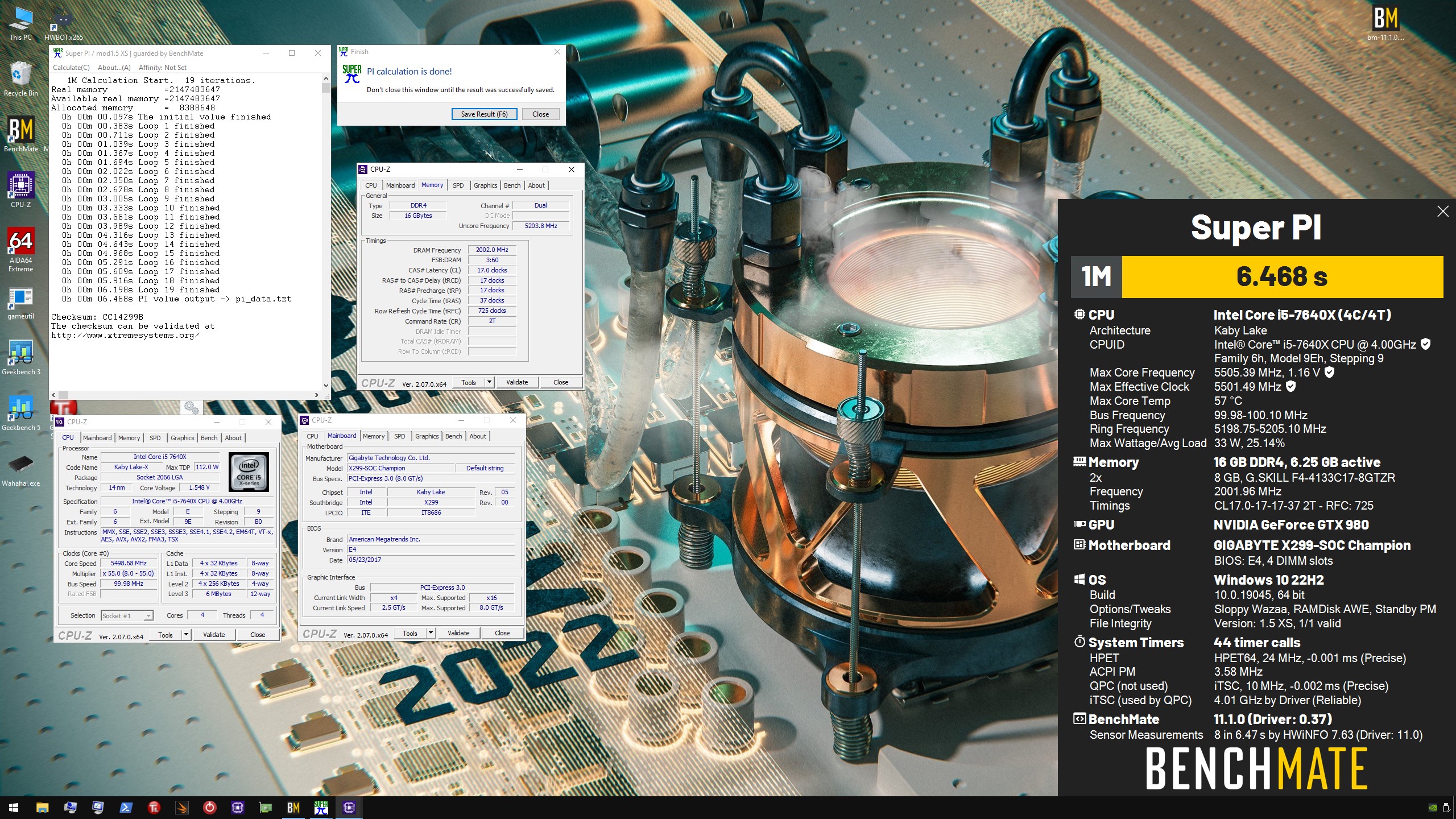Switch to BenchMate in the taskbar
Image resolution: width=1456 pixels, height=819 pixels.
(293, 808)
